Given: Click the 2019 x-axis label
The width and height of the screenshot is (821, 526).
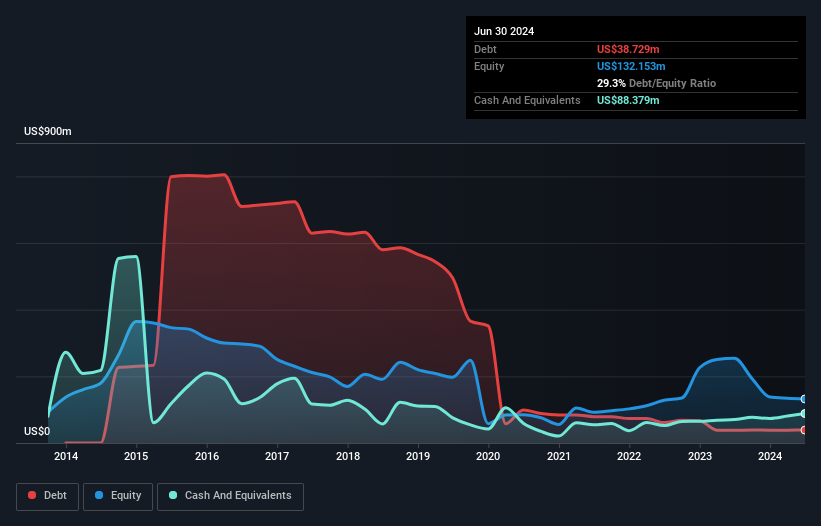Looking at the screenshot, I should coord(418,456).
